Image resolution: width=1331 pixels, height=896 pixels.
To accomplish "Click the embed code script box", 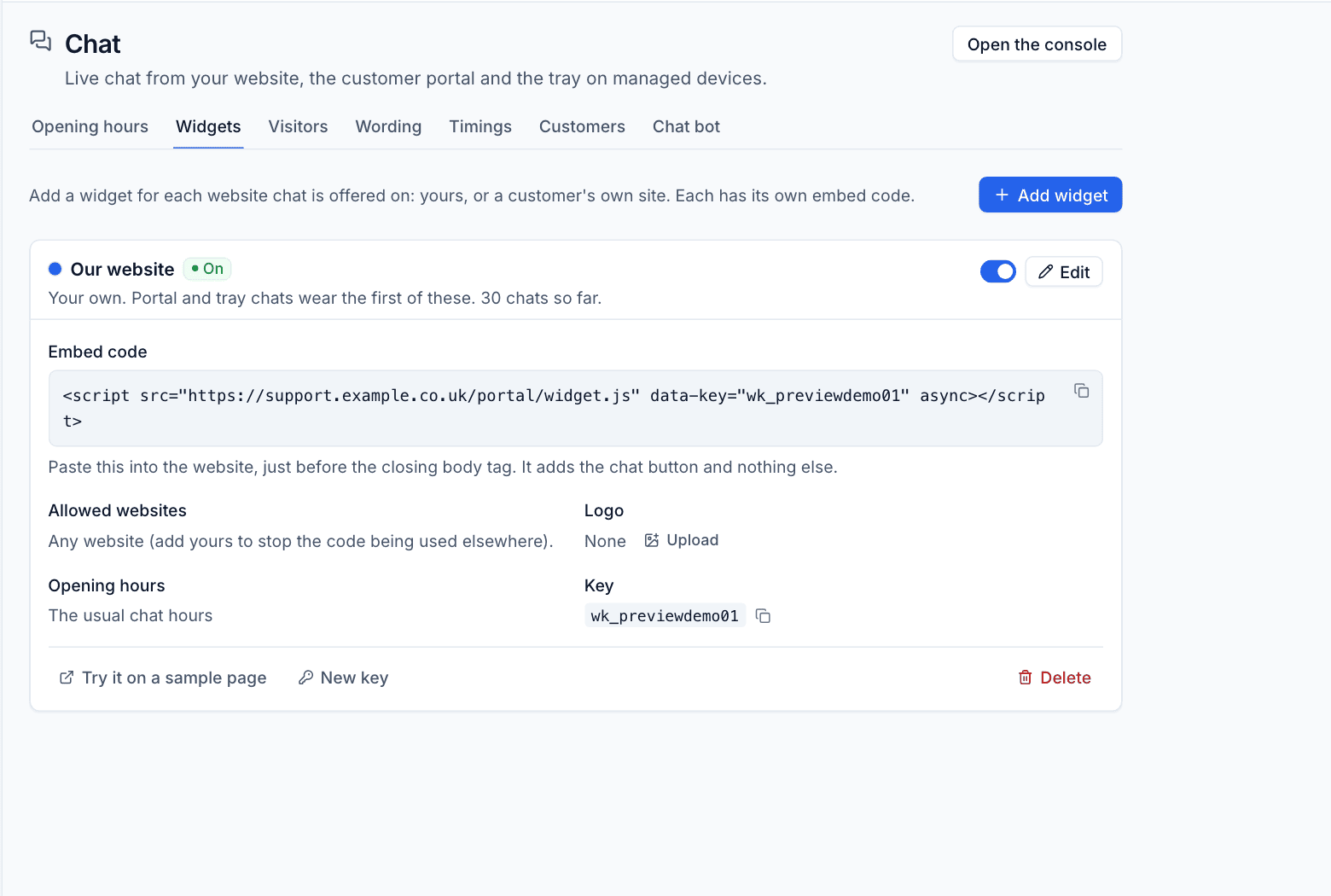I will tap(575, 408).
